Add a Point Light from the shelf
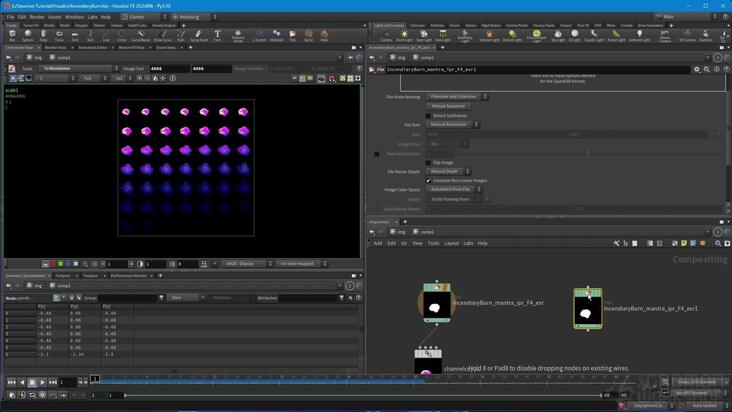Screen dimensions: 732x412 (x=404, y=35)
